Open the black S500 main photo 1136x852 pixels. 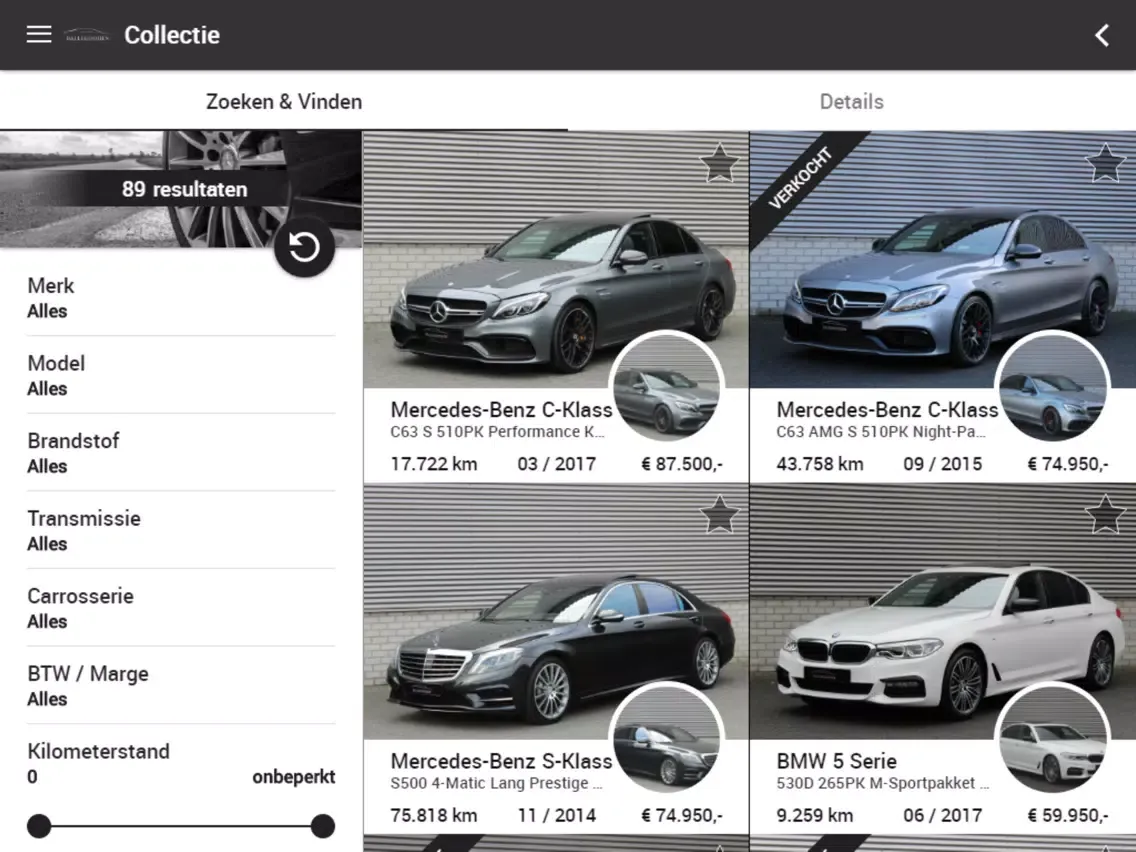tap(556, 611)
